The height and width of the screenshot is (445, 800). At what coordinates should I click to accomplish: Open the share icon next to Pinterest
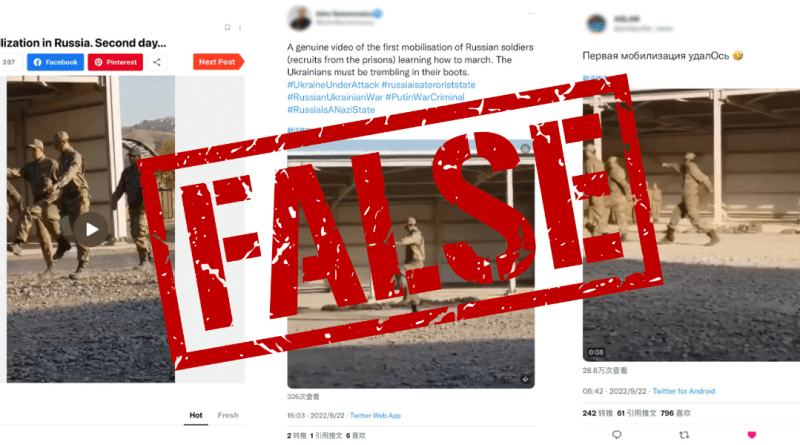(x=157, y=62)
